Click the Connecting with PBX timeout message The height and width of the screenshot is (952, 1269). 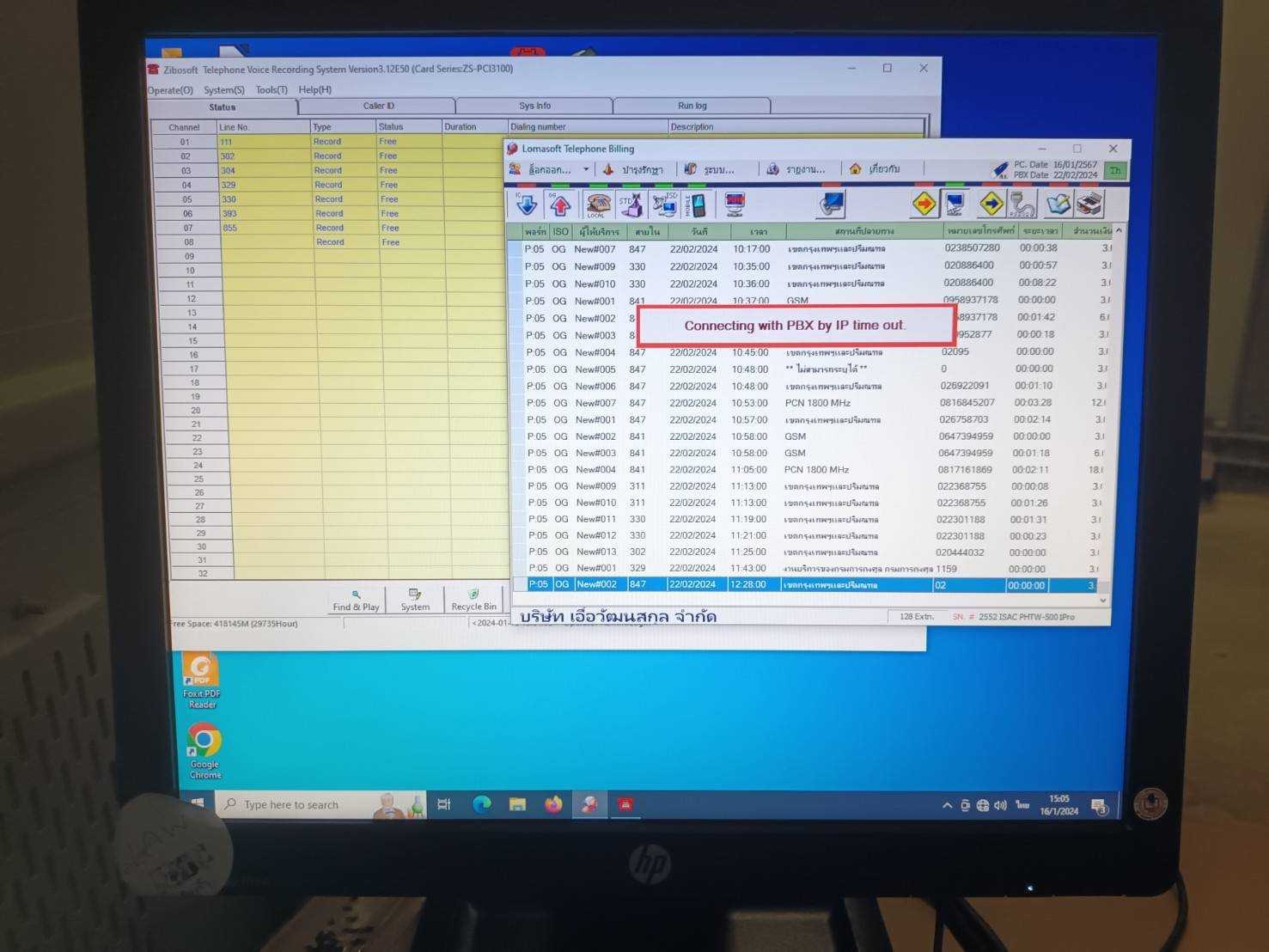(x=796, y=326)
